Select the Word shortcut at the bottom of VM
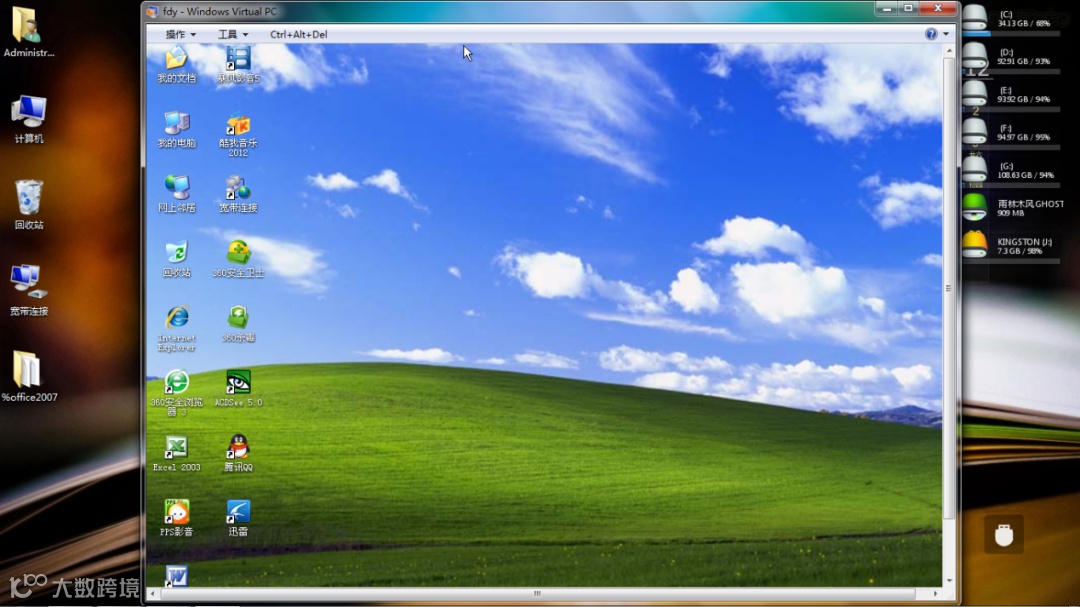The image size is (1080, 607). tap(176, 576)
